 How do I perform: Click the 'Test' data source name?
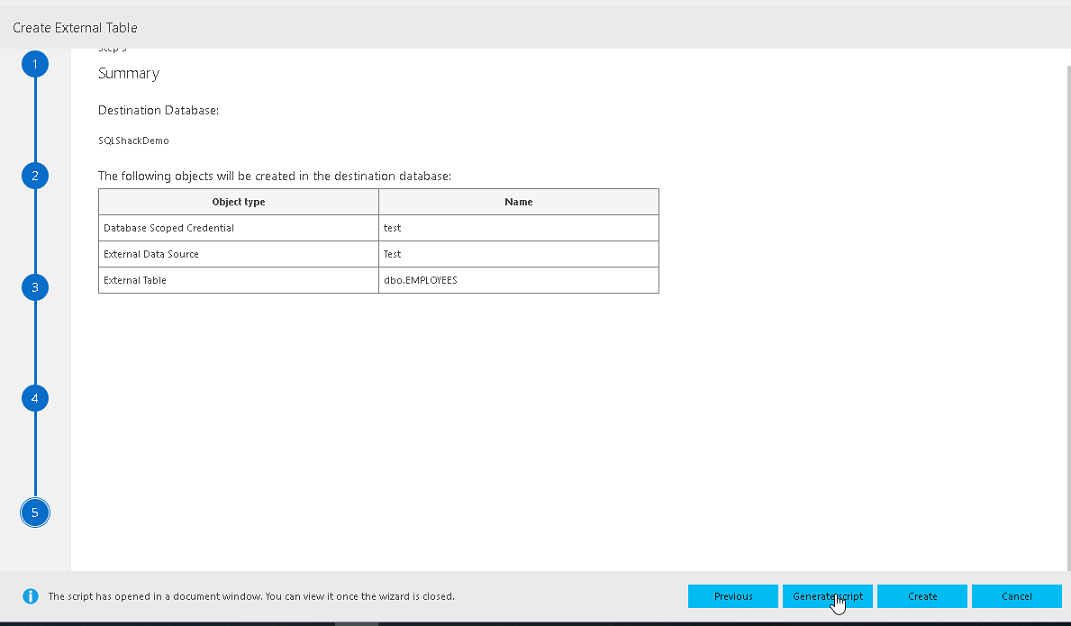click(x=392, y=254)
